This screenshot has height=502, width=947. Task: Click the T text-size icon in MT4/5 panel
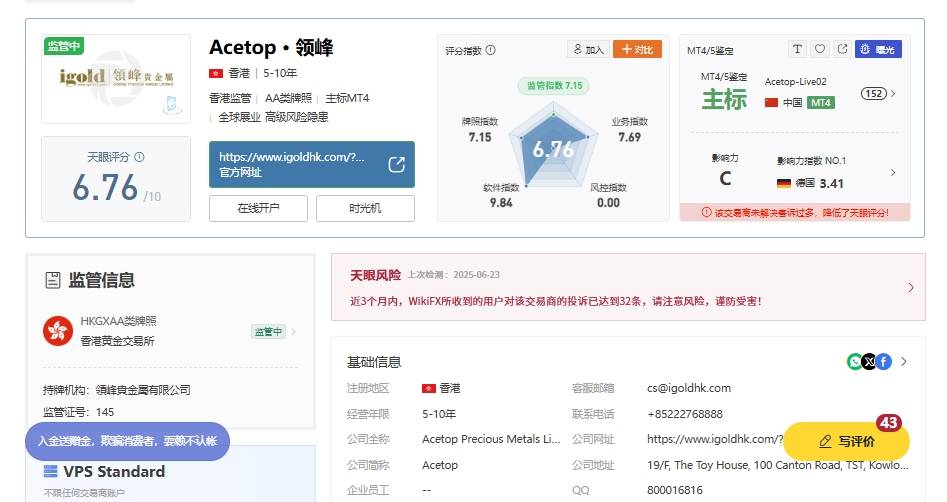click(797, 49)
